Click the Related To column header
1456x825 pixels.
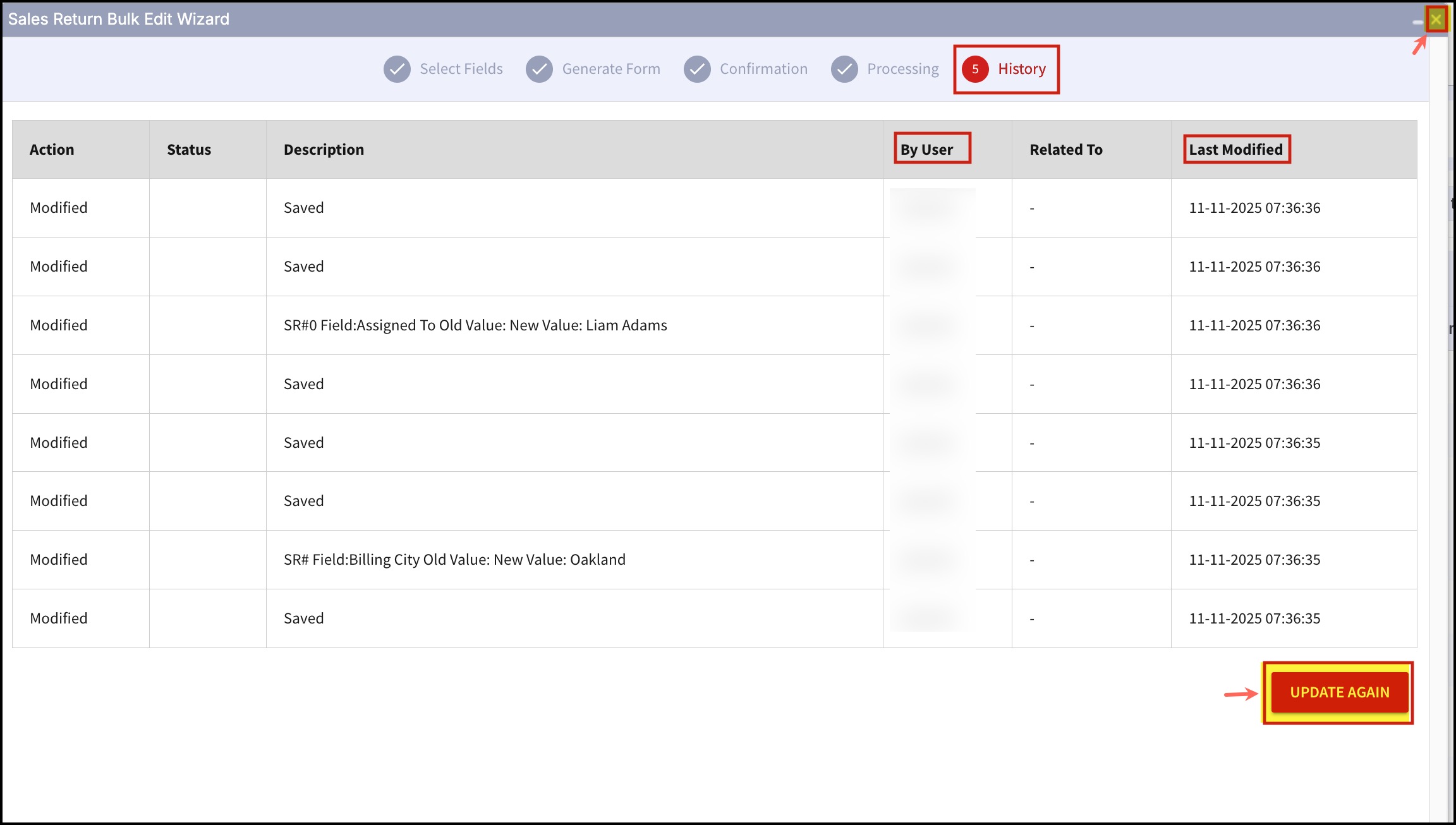[1065, 150]
